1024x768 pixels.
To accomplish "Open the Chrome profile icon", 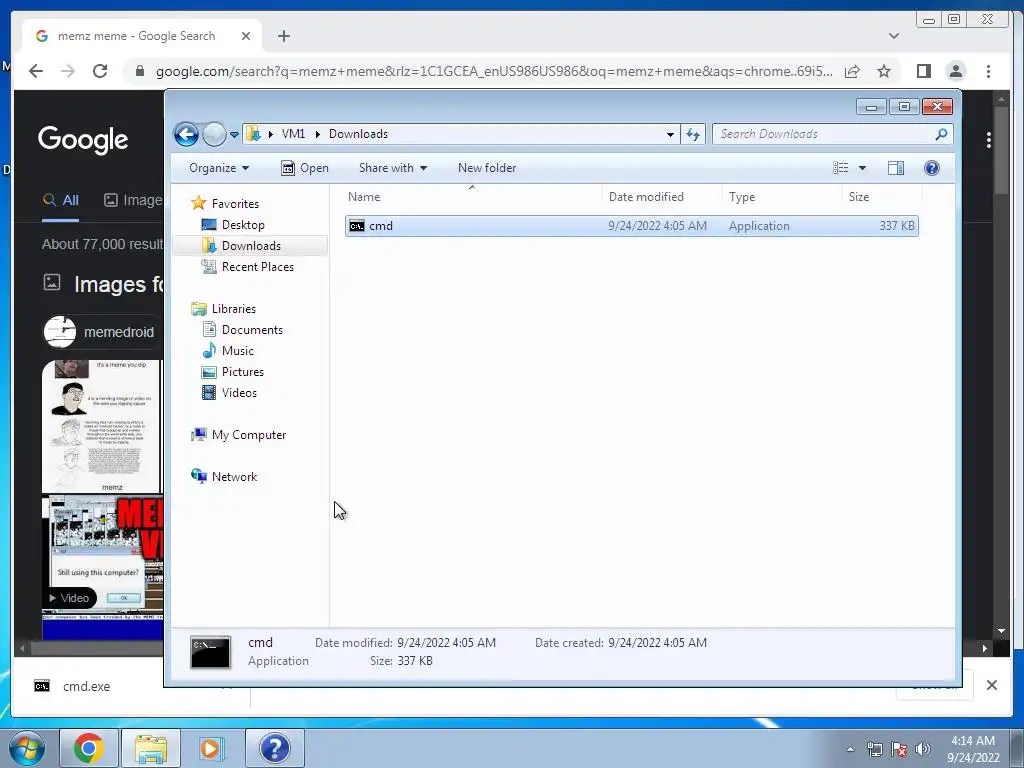I will coord(956,71).
